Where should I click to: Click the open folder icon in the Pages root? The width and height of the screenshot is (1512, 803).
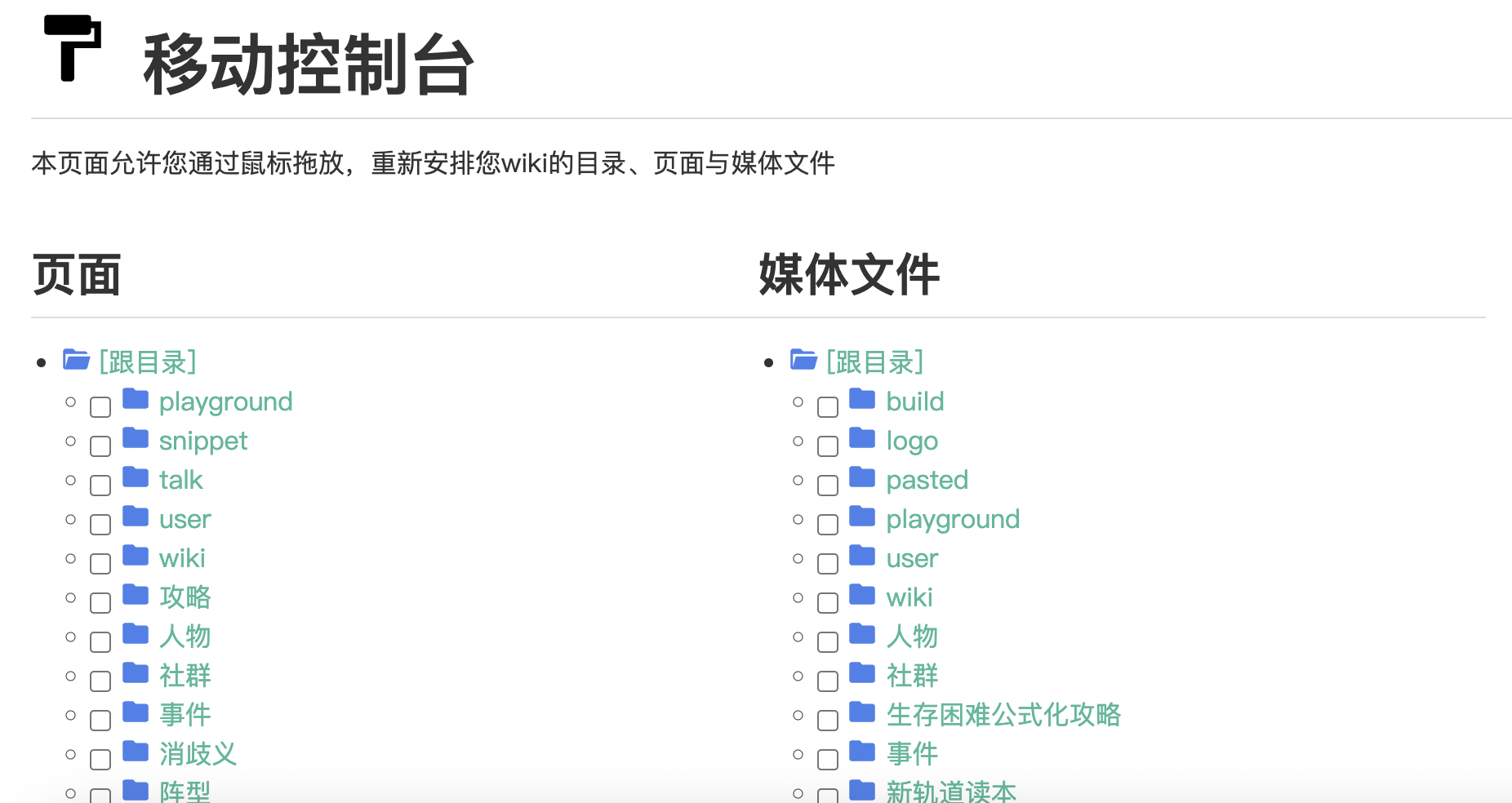(x=76, y=360)
